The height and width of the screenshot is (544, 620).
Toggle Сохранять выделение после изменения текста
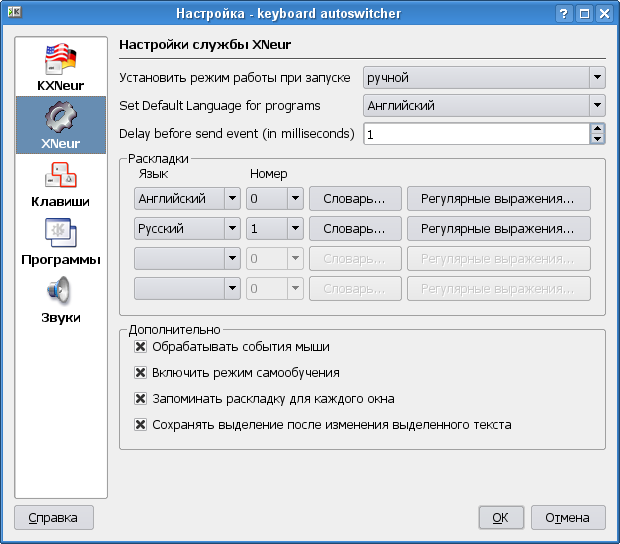(140, 425)
